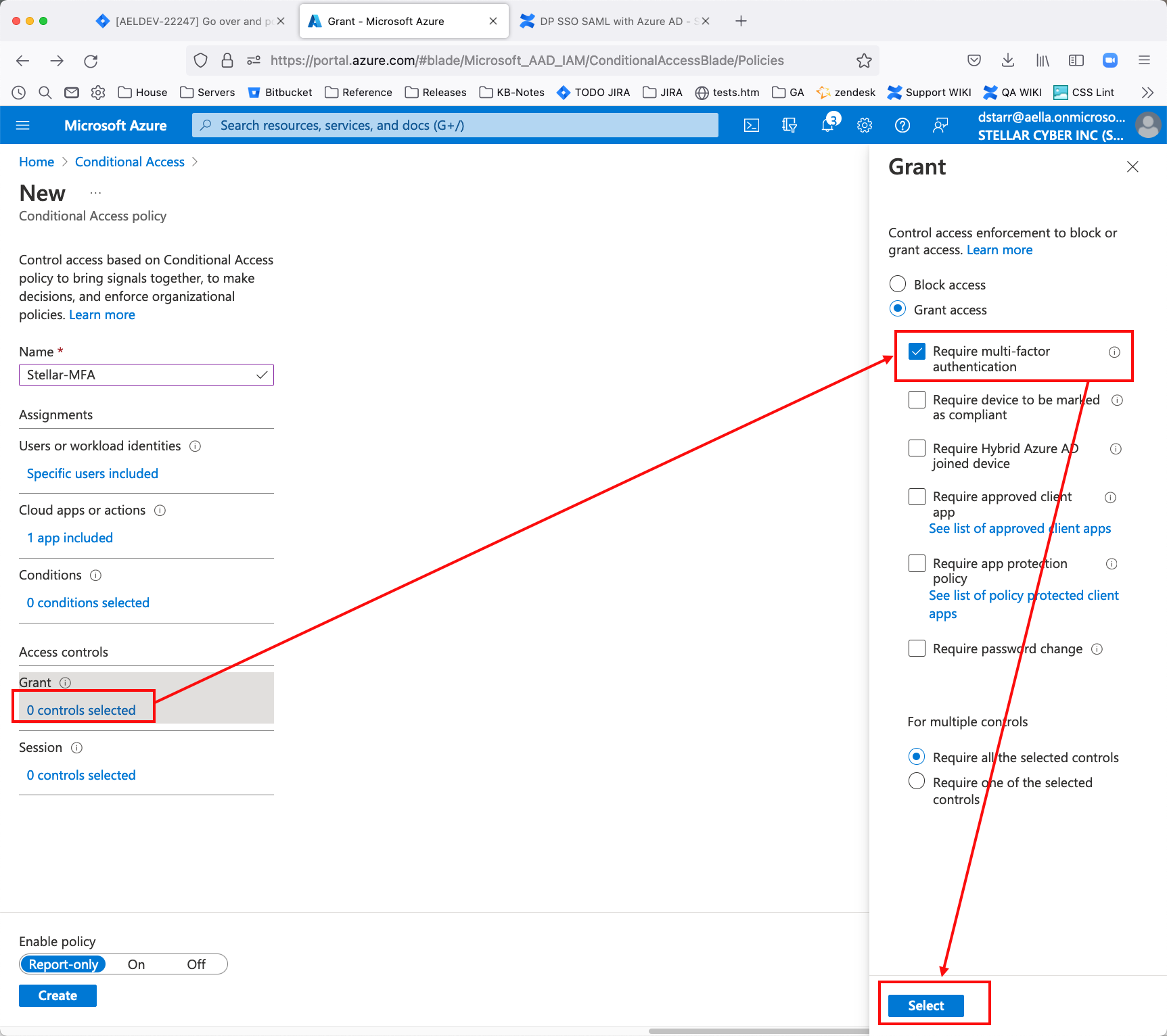Expand the ellipsis menu beside New
Screen dimensions: 1167x1036
click(95, 193)
